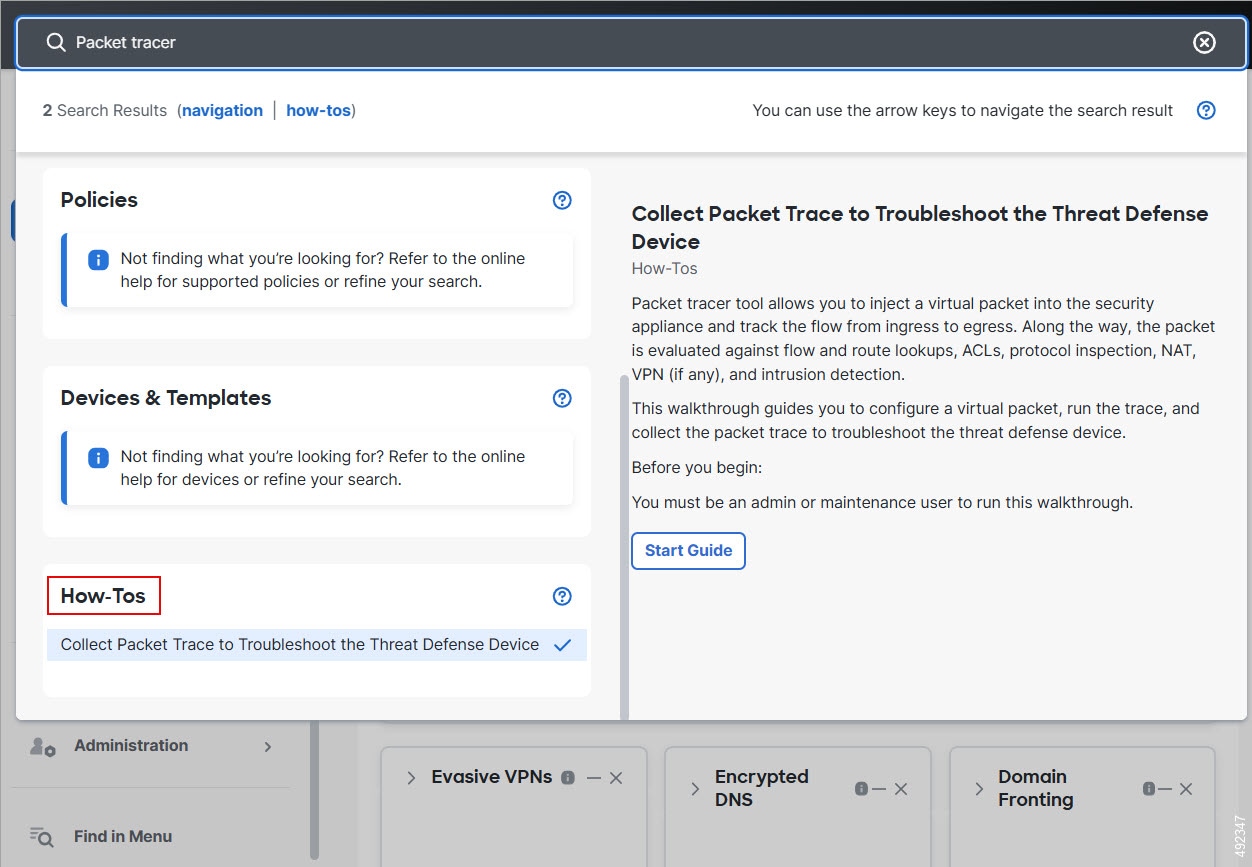Expand the Encrypted DNS widget chevron
The height and width of the screenshot is (867, 1252).
click(x=695, y=788)
